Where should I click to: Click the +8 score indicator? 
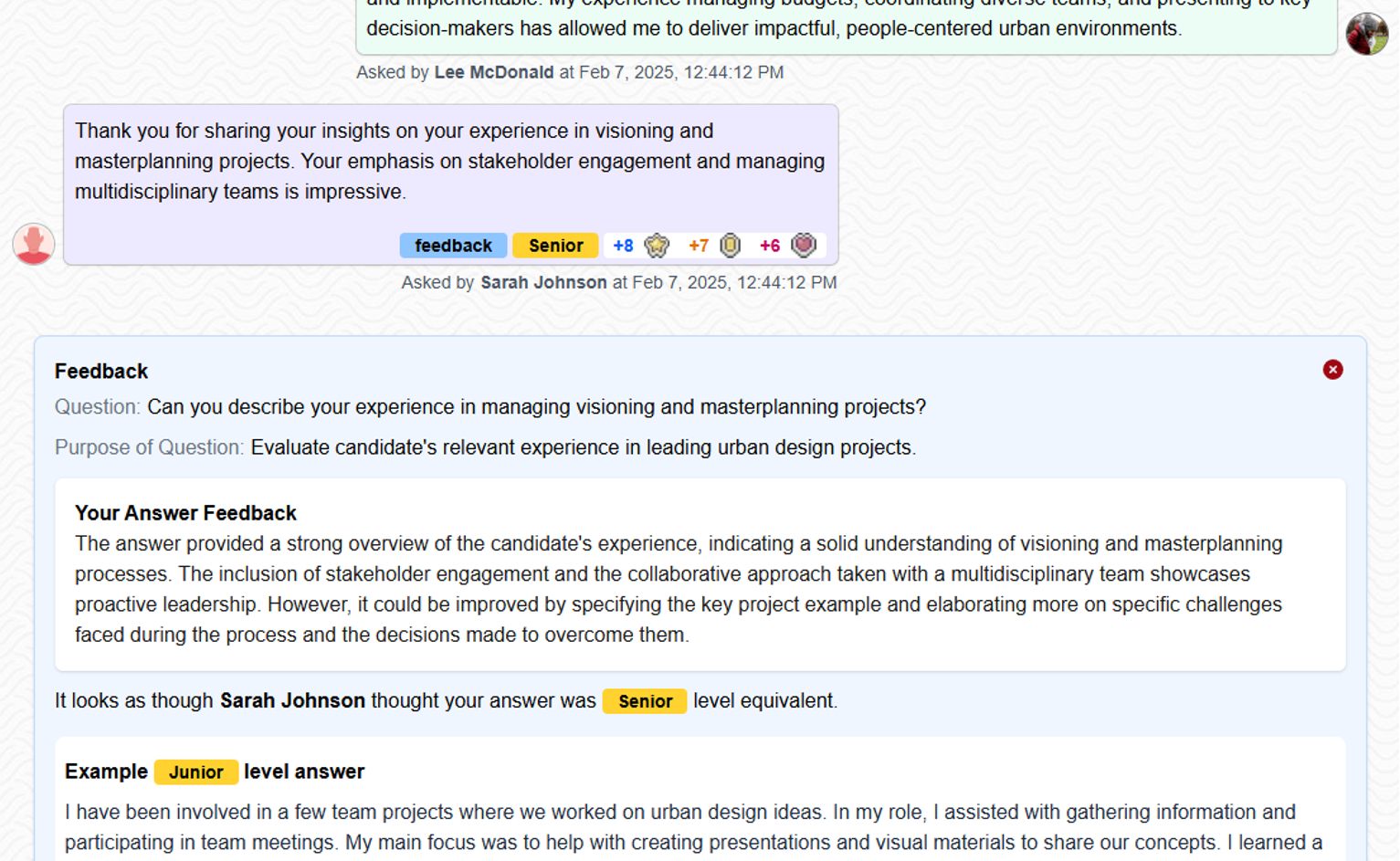coord(623,245)
